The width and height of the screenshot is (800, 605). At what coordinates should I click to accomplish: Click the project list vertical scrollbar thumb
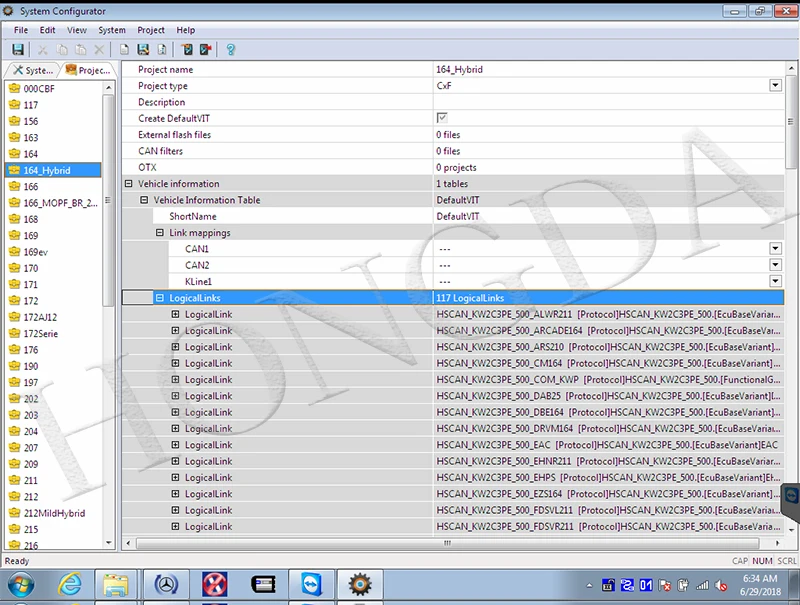[x=108, y=200]
